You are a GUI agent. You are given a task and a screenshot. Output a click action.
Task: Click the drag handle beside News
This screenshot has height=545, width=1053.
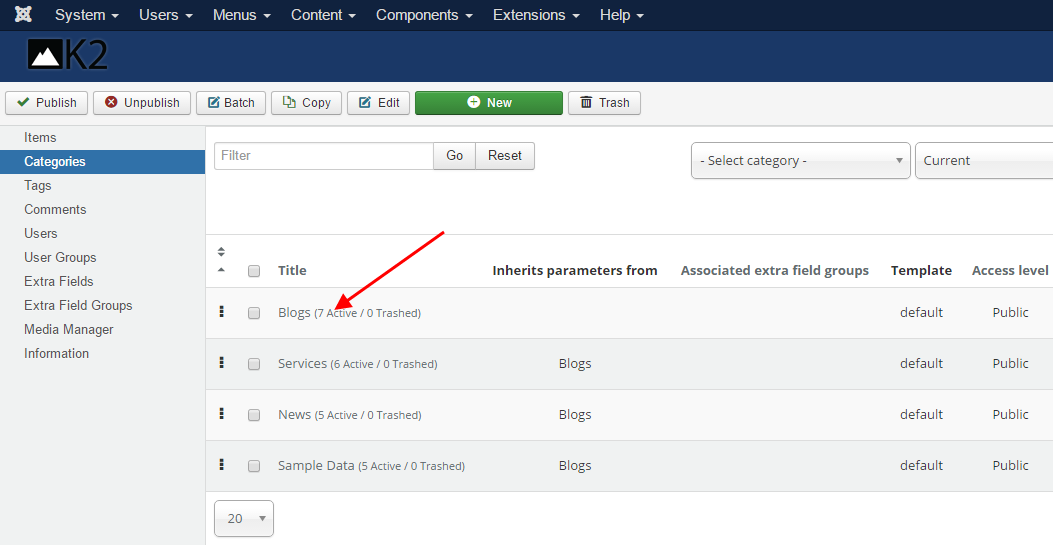[221, 414]
